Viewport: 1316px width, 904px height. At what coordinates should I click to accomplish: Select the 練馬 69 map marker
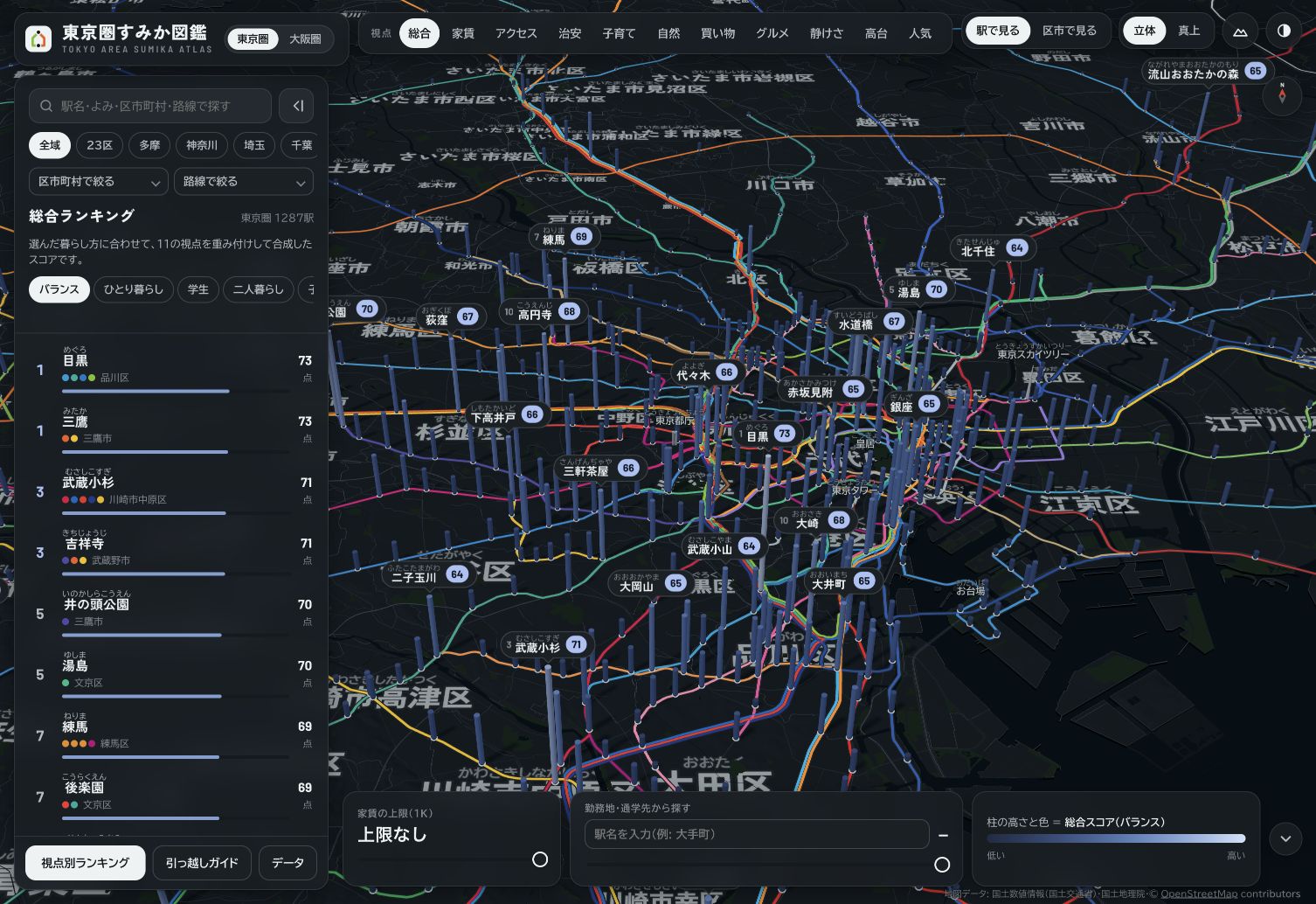(x=564, y=237)
